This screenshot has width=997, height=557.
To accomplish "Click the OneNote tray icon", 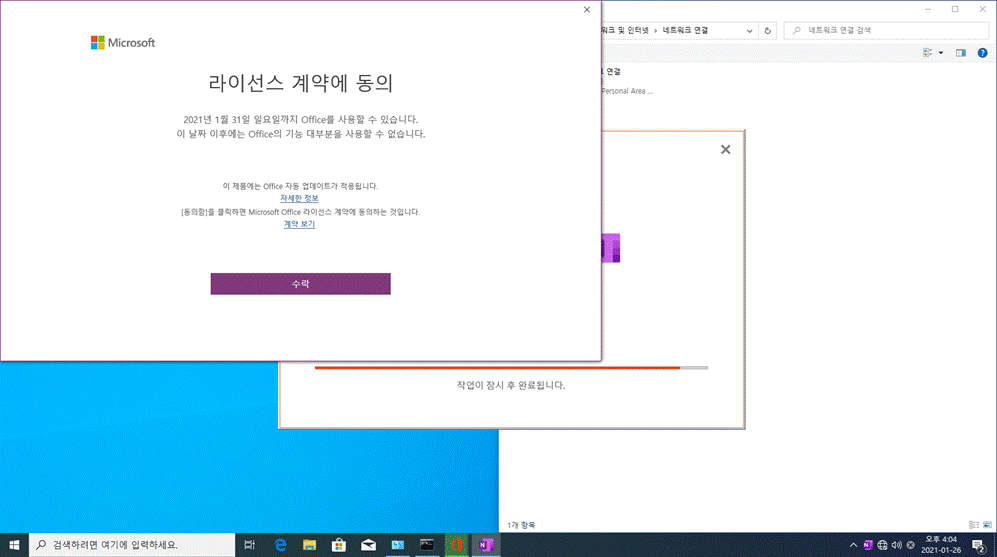I will coord(868,545).
